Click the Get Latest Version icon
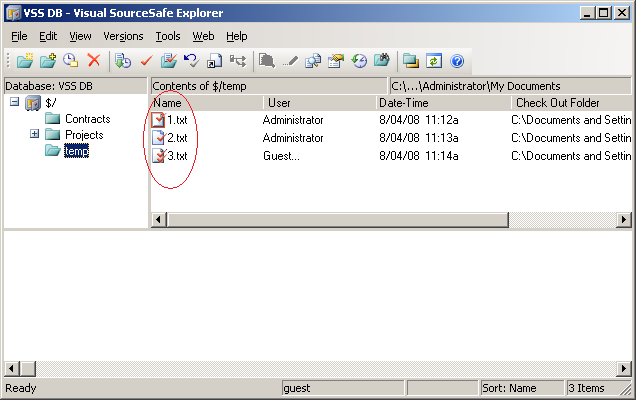 coord(123,61)
